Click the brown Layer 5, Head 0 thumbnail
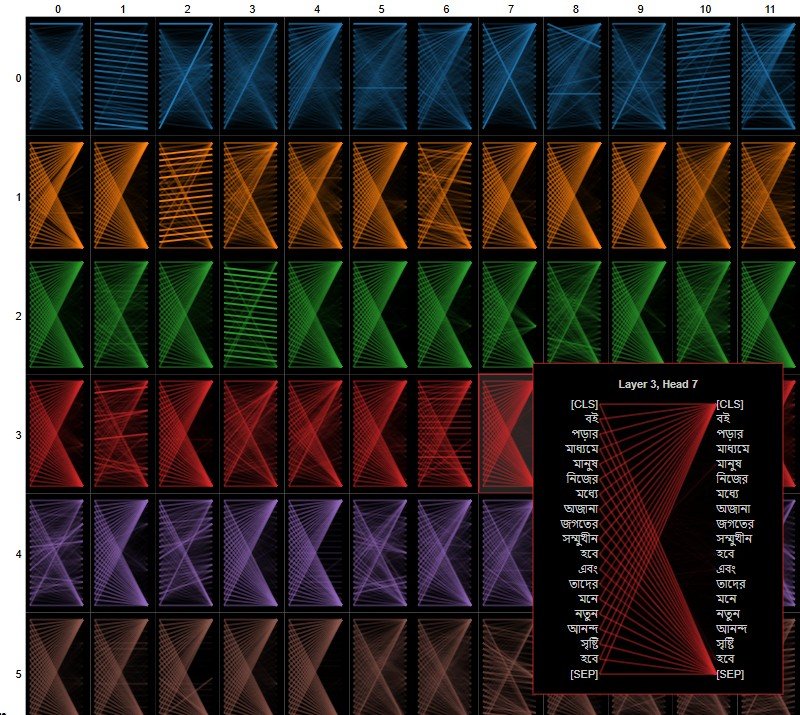800x715 pixels. click(58, 665)
